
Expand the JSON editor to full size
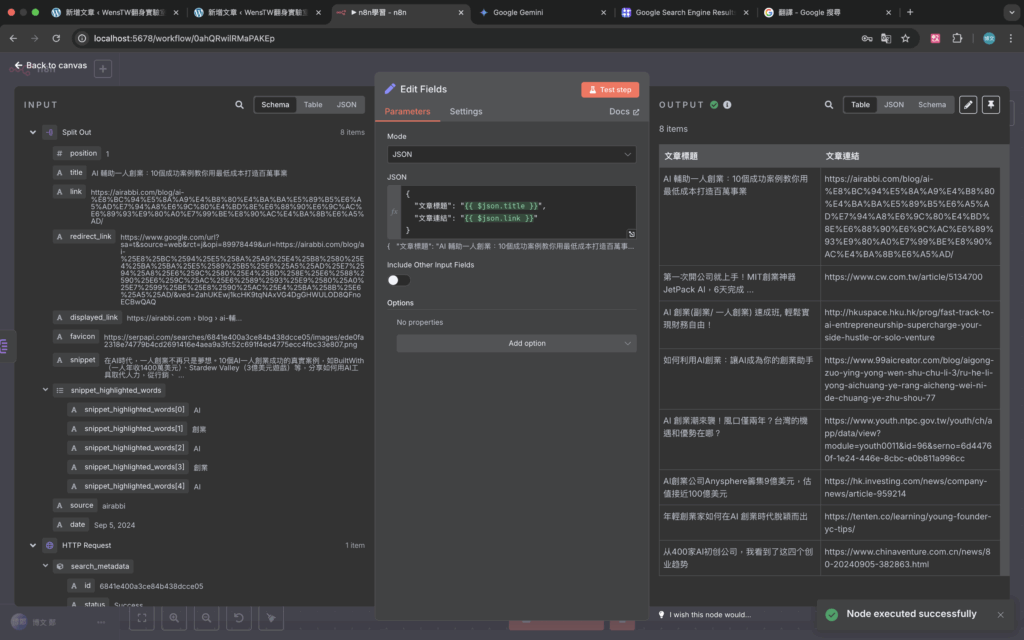tap(631, 234)
